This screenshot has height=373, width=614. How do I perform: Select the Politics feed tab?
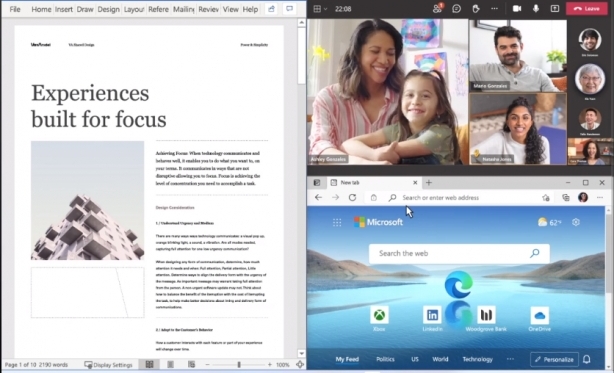coord(385,359)
